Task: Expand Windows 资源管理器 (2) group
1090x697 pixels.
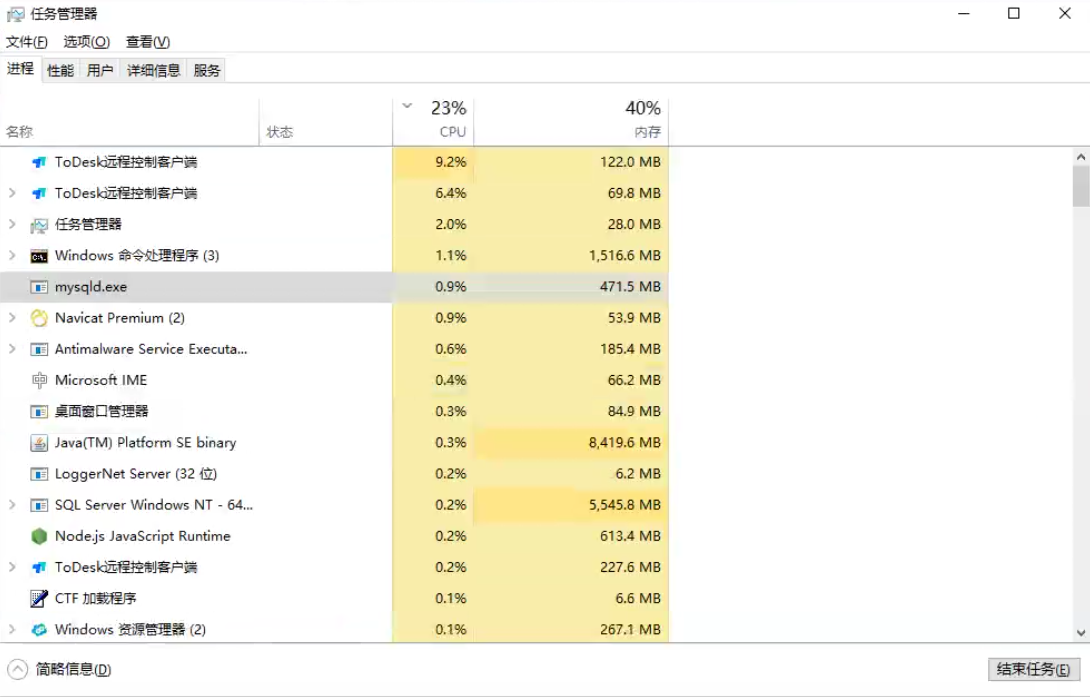Action: point(12,630)
